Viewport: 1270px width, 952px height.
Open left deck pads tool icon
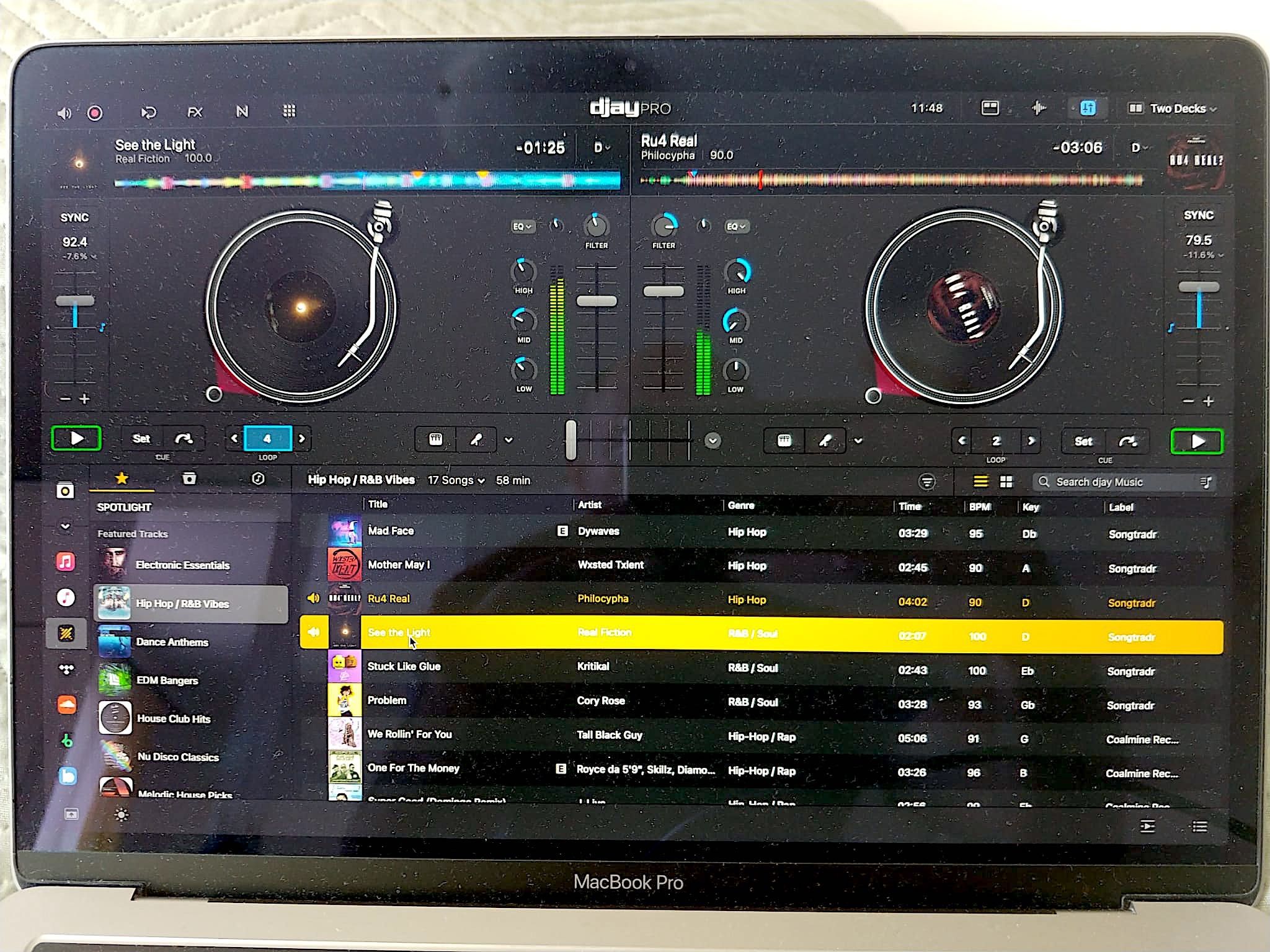pyautogui.click(x=435, y=440)
